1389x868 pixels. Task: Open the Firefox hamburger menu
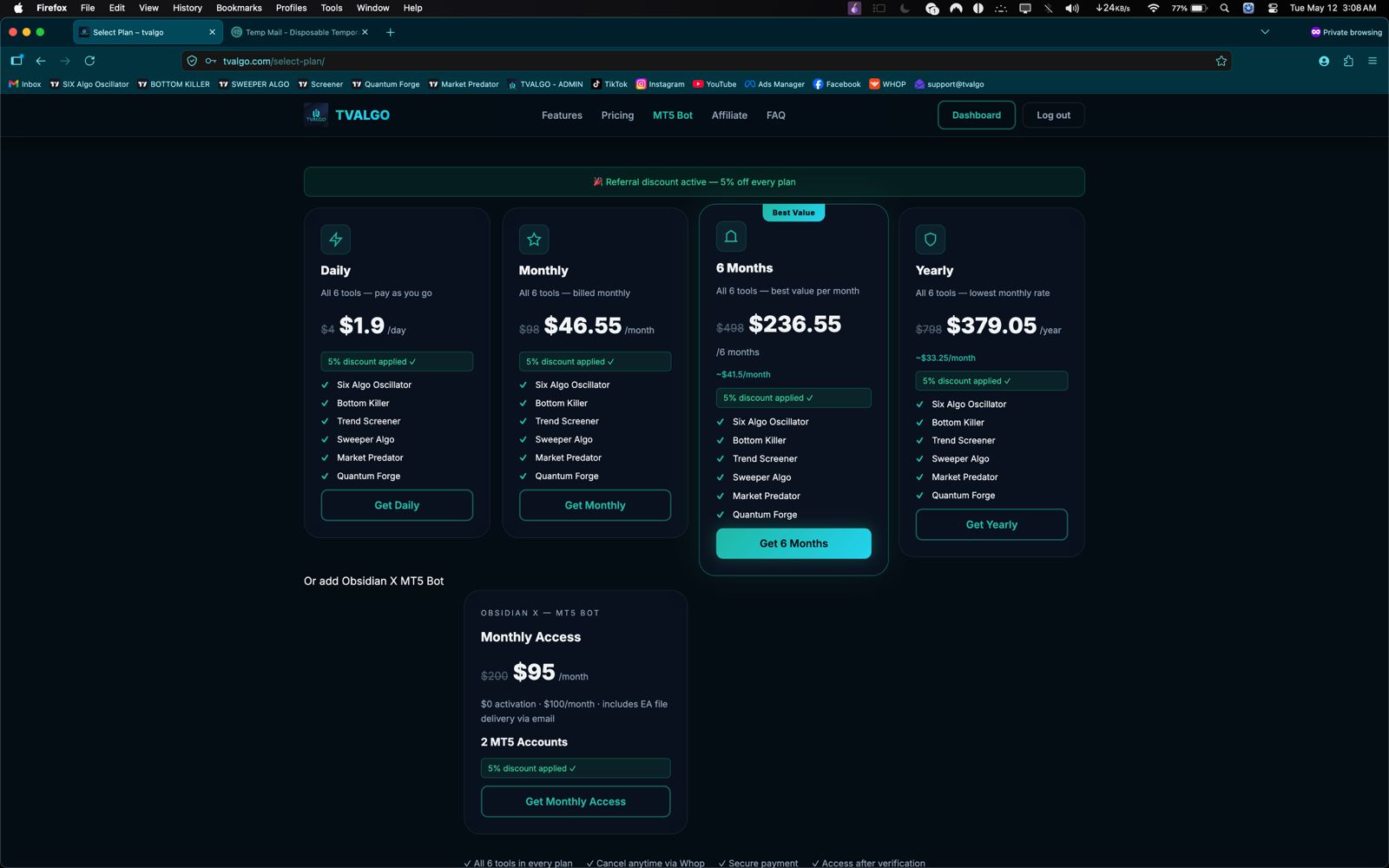1373,61
